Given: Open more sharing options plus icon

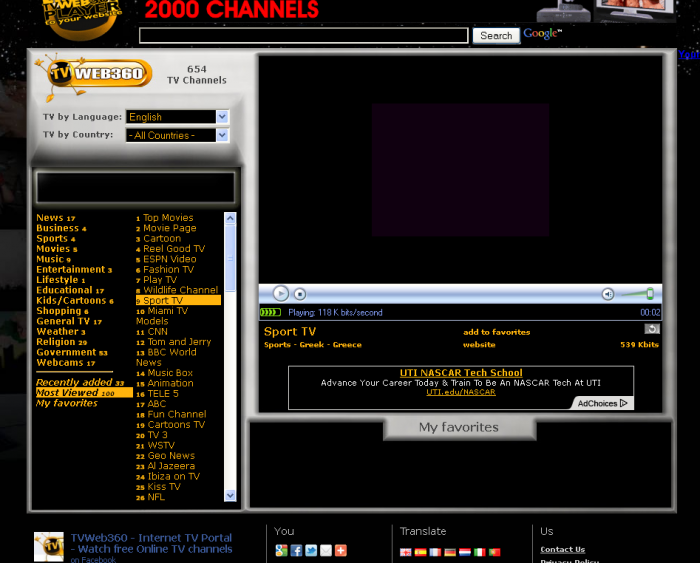Looking at the screenshot, I should click(x=341, y=550).
